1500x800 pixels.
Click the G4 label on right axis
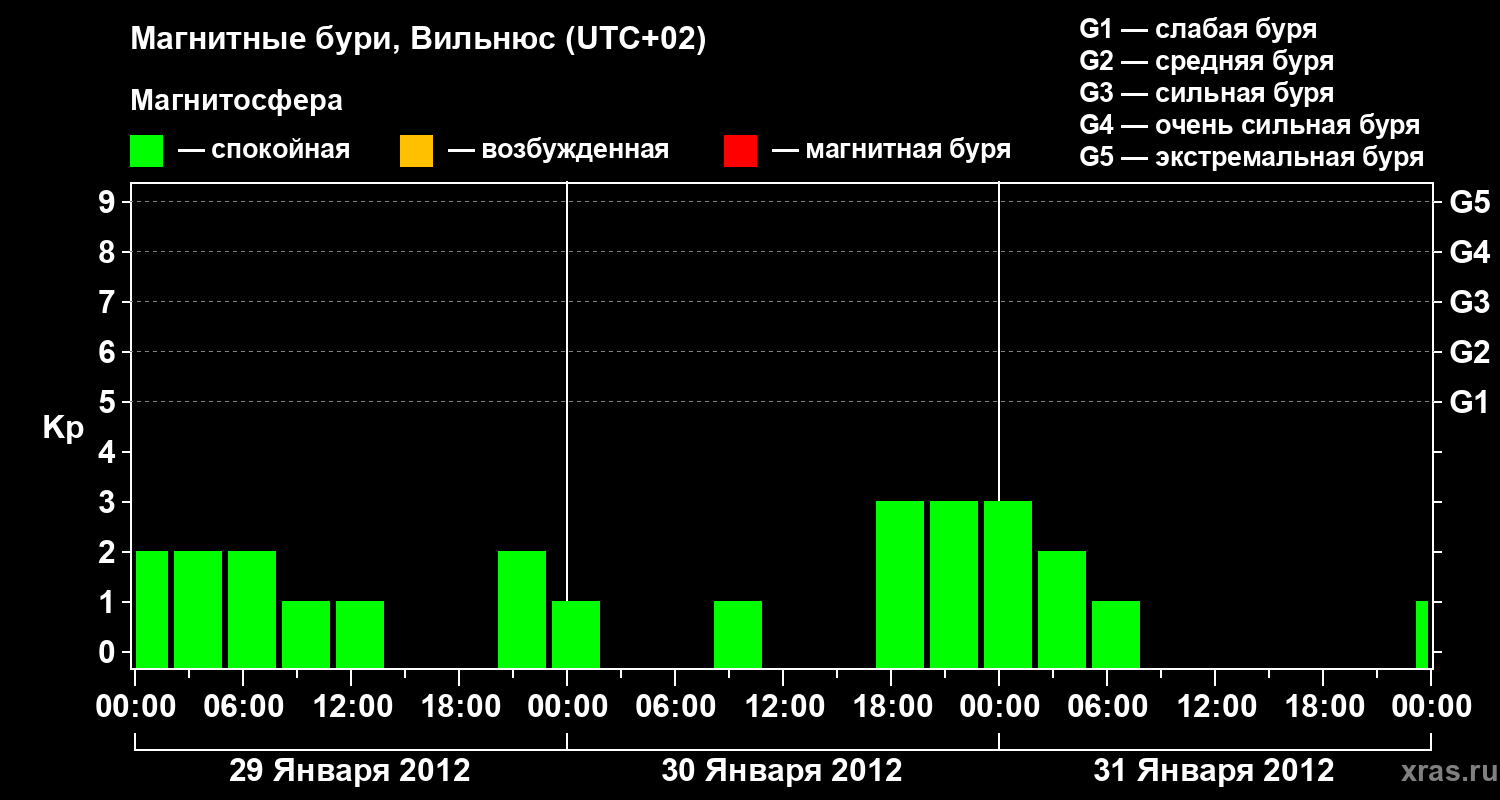[x=1469, y=252]
